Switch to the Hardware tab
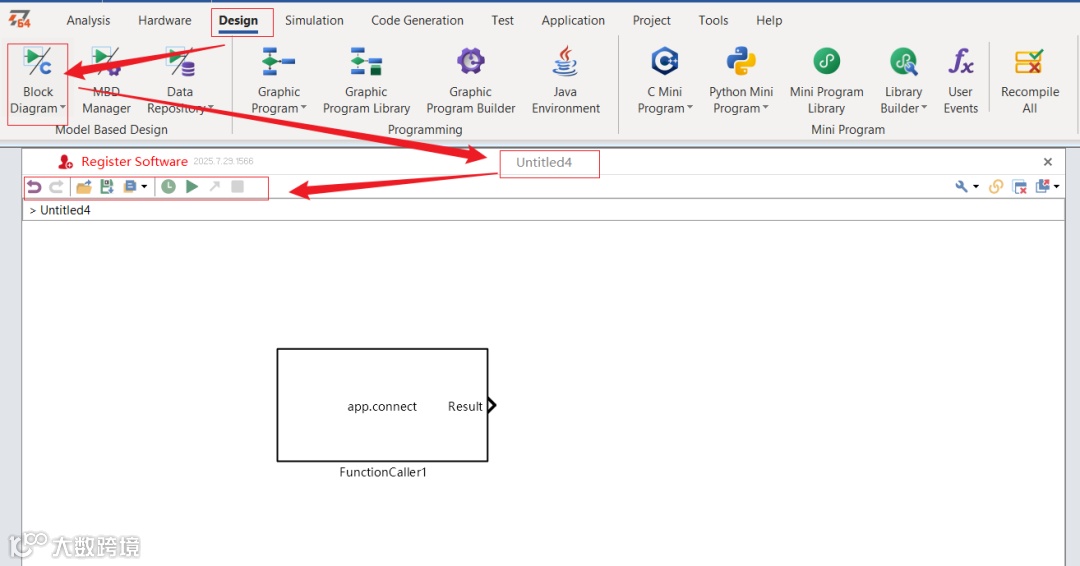This screenshot has width=1080, height=566. pos(165,21)
